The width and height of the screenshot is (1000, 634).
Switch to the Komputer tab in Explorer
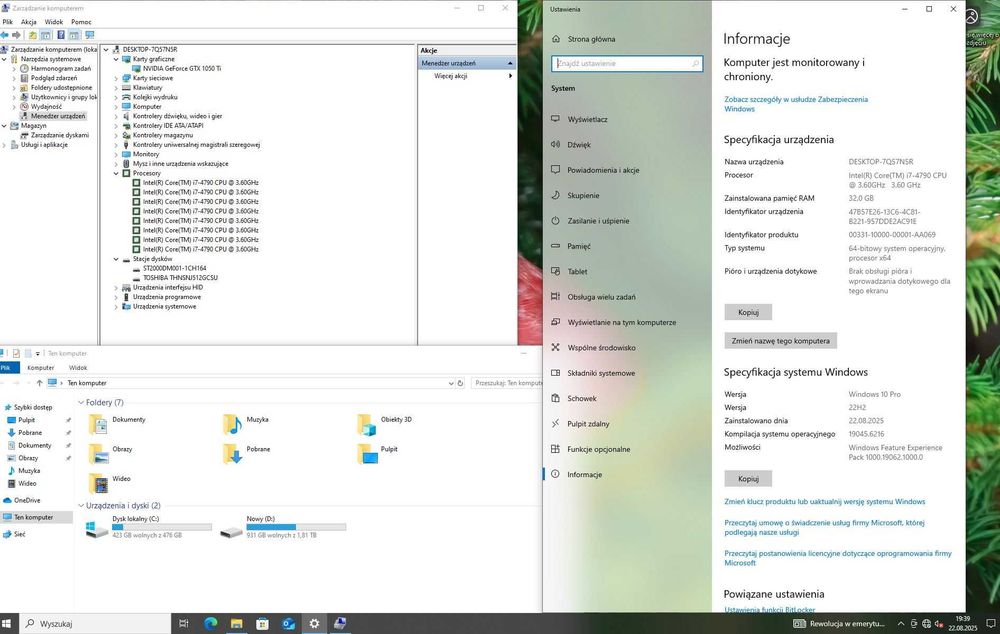(41, 368)
